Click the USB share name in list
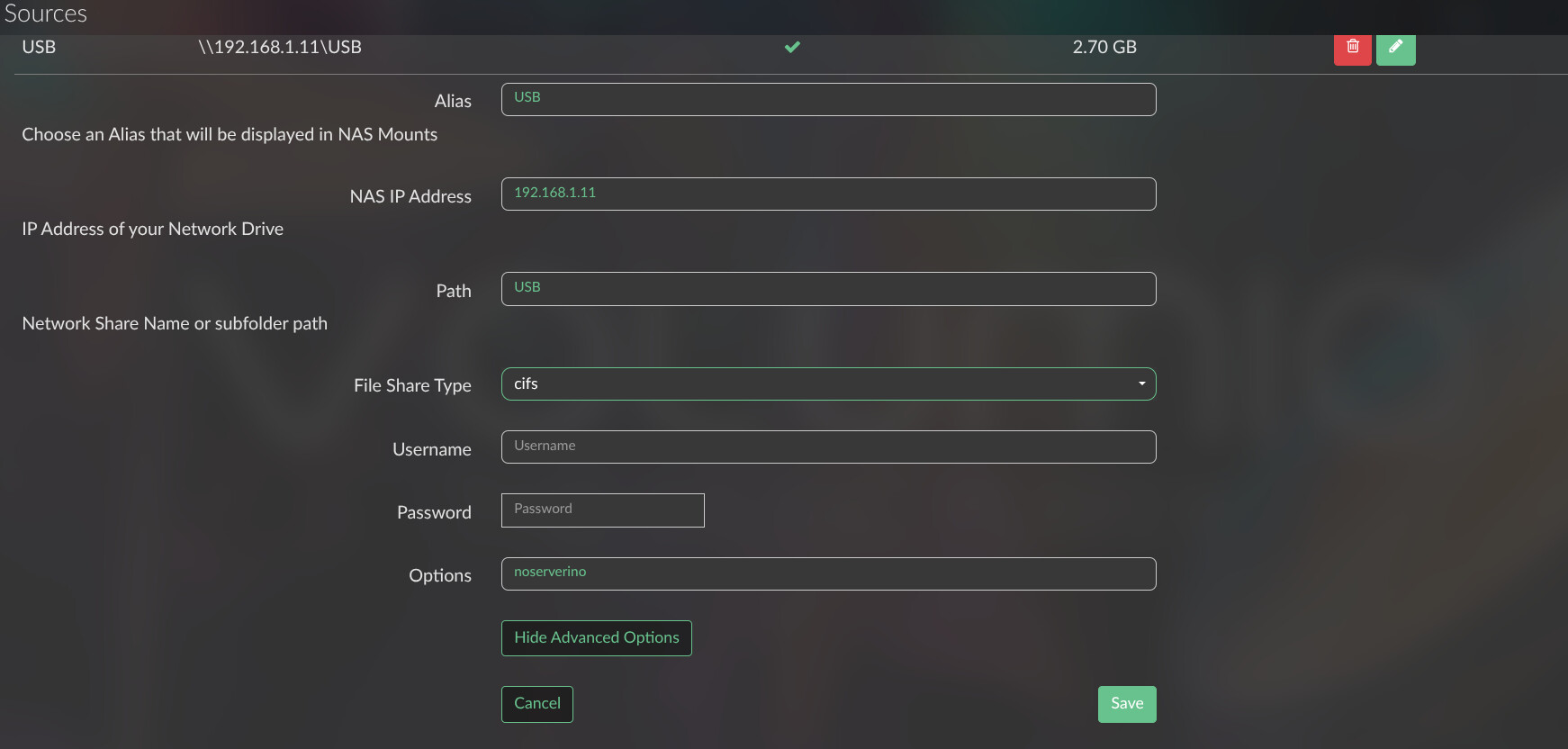Image resolution: width=1568 pixels, height=749 pixels. pos(39,48)
